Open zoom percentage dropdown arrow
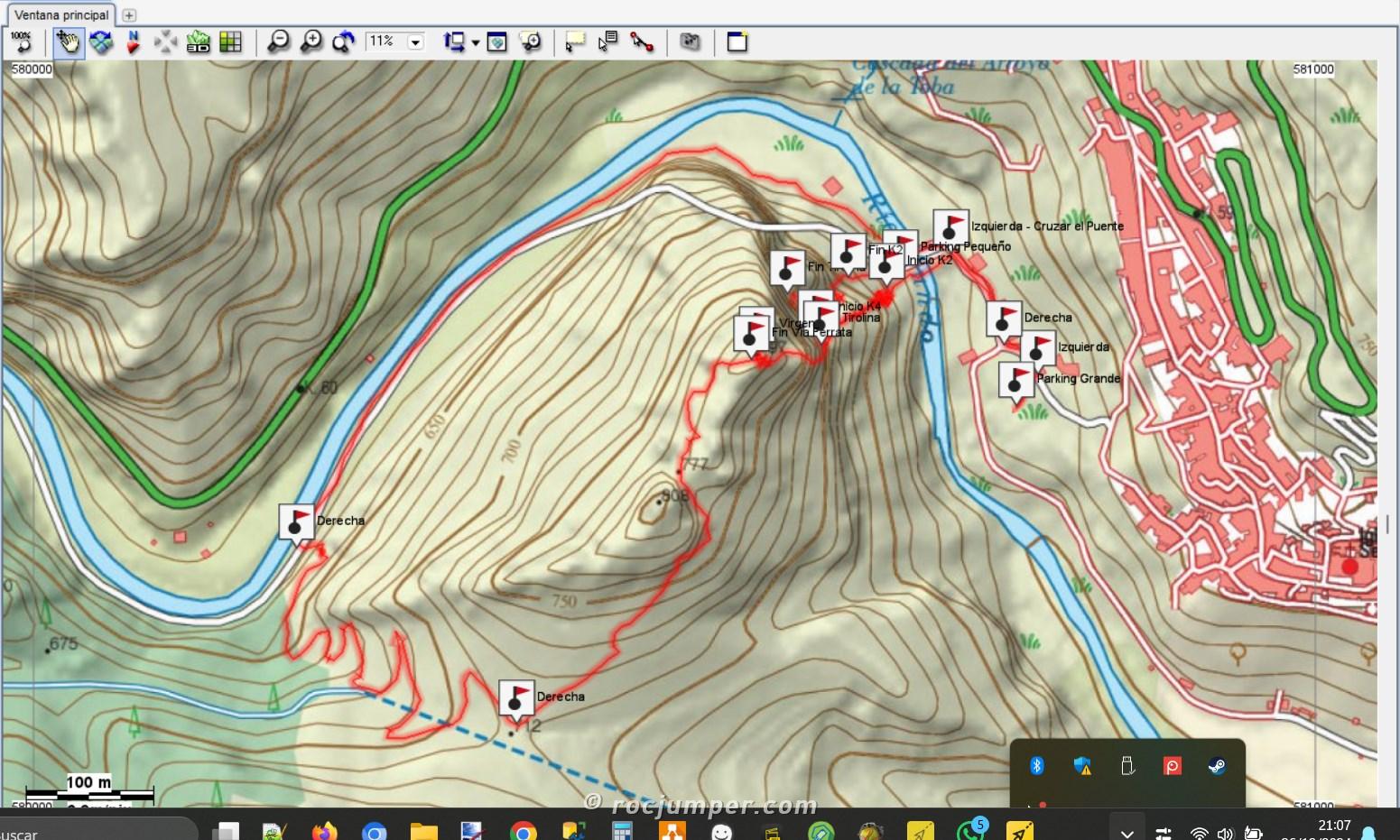 (415, 42)
